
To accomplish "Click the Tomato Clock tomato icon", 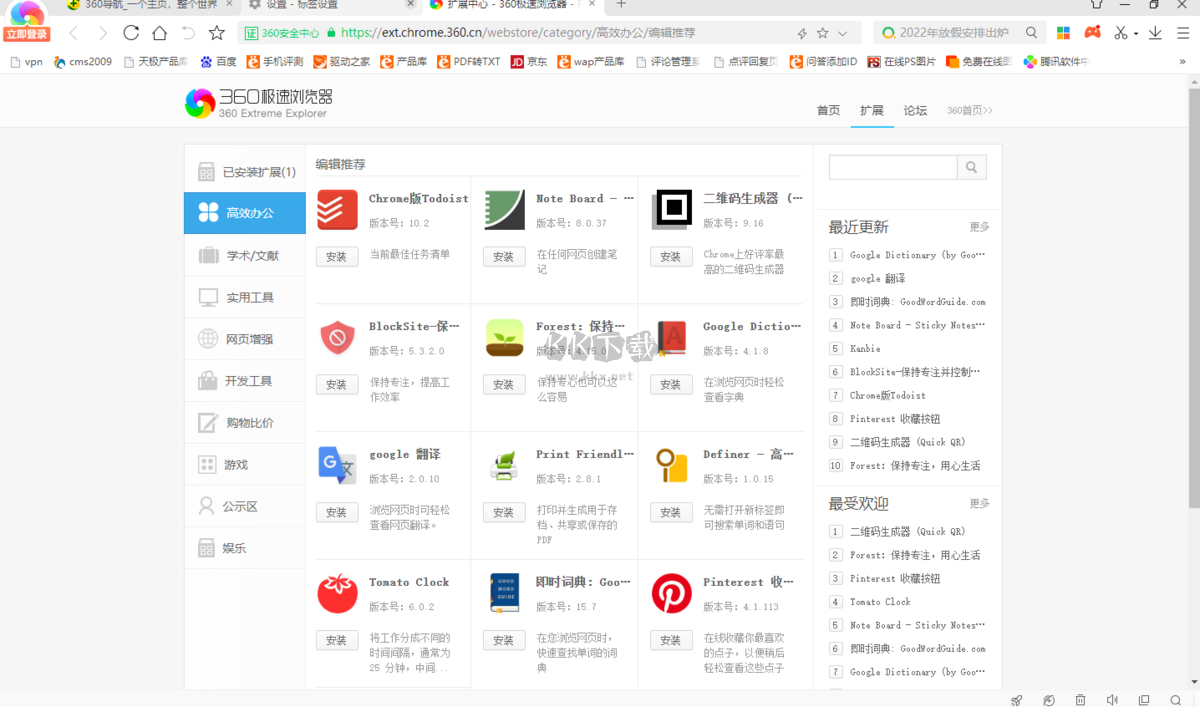I will point(337,594).
